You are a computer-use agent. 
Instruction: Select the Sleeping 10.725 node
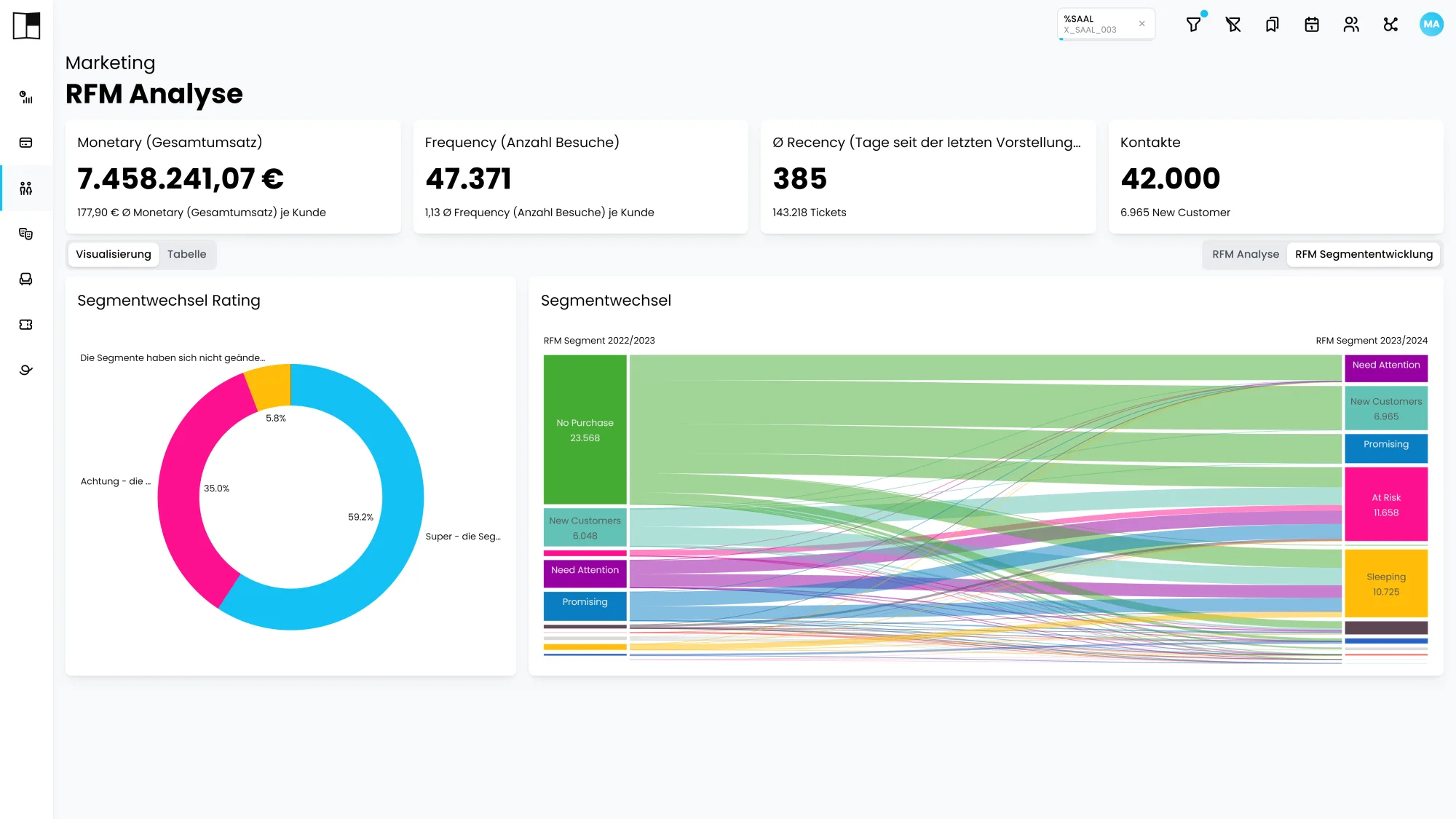point(1386,584)
